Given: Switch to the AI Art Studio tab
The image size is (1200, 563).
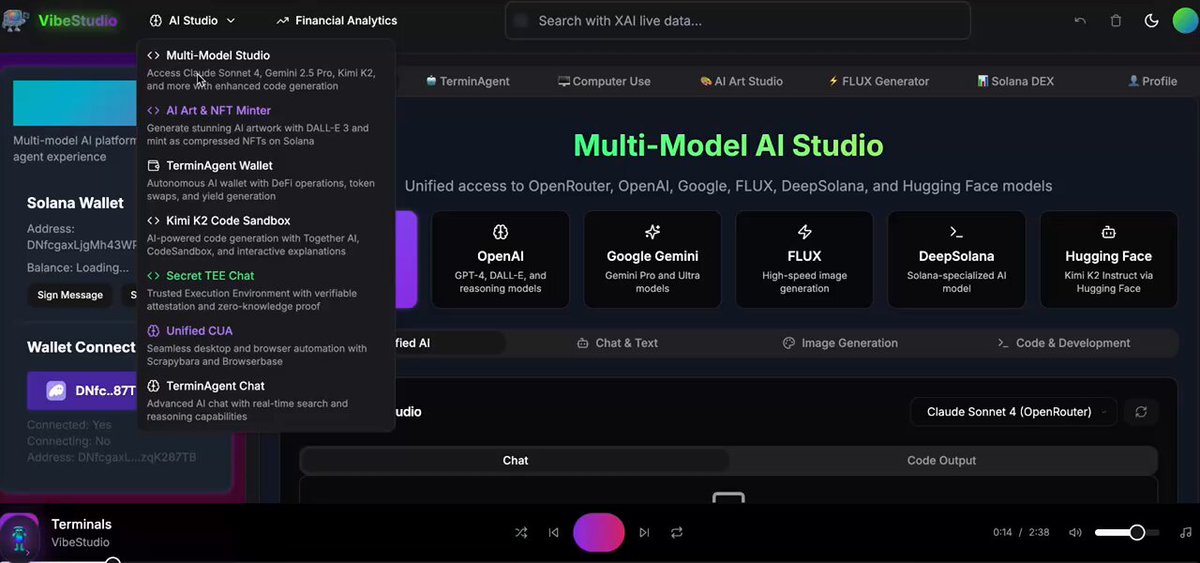Looking at the screenshot, I should tap(741, 81).
